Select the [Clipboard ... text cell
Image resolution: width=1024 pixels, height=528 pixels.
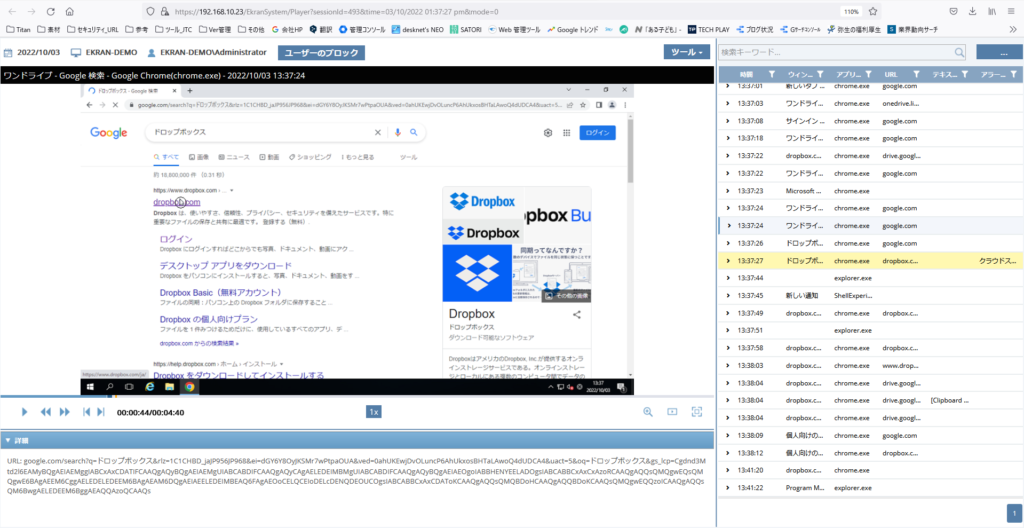[950, 400]
